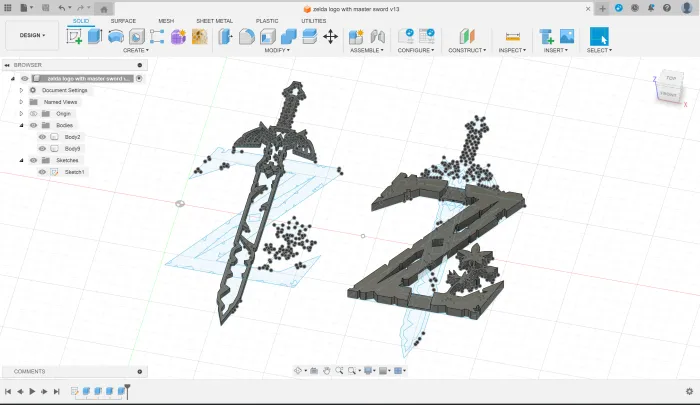The width and height of the screenshot is (700, 405).
Task: Open the MODIFY dropdown menu
Action: pyautogui.click(x=277, y=50)
